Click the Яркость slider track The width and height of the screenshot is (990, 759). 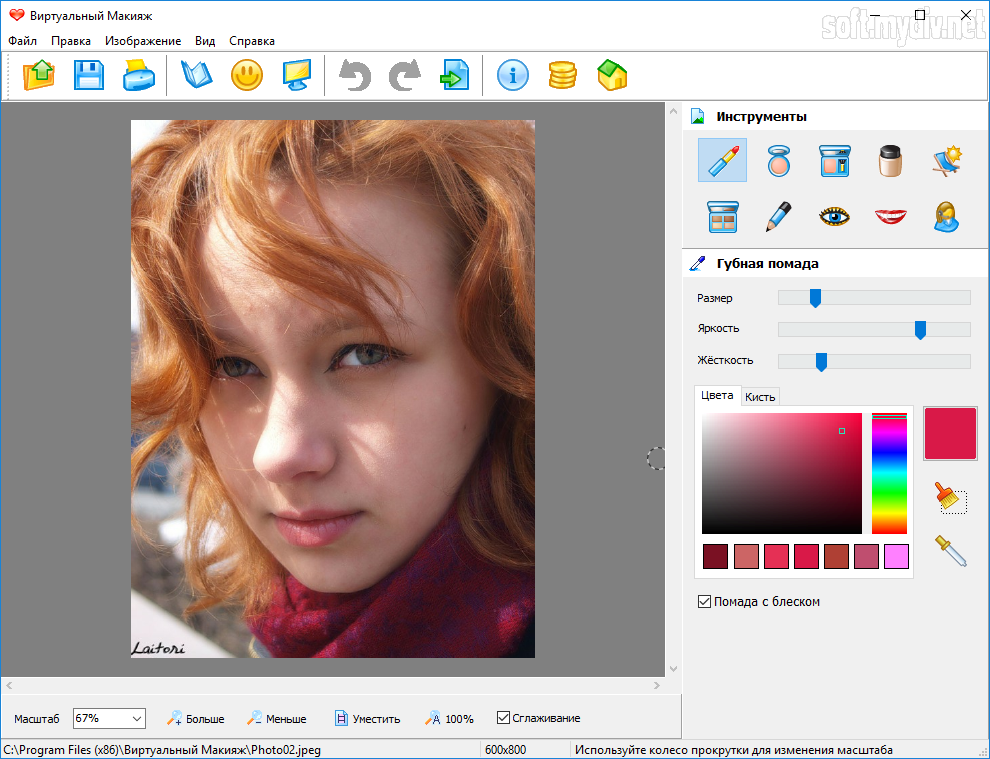click(874, 330)
